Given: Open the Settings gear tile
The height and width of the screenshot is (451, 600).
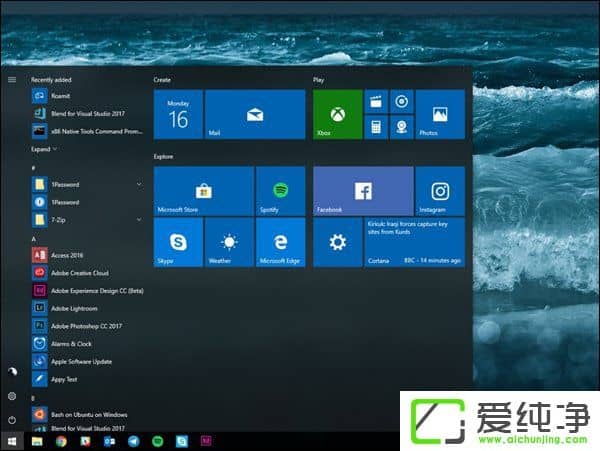Looking at the screenshot, I should point(338,242).
